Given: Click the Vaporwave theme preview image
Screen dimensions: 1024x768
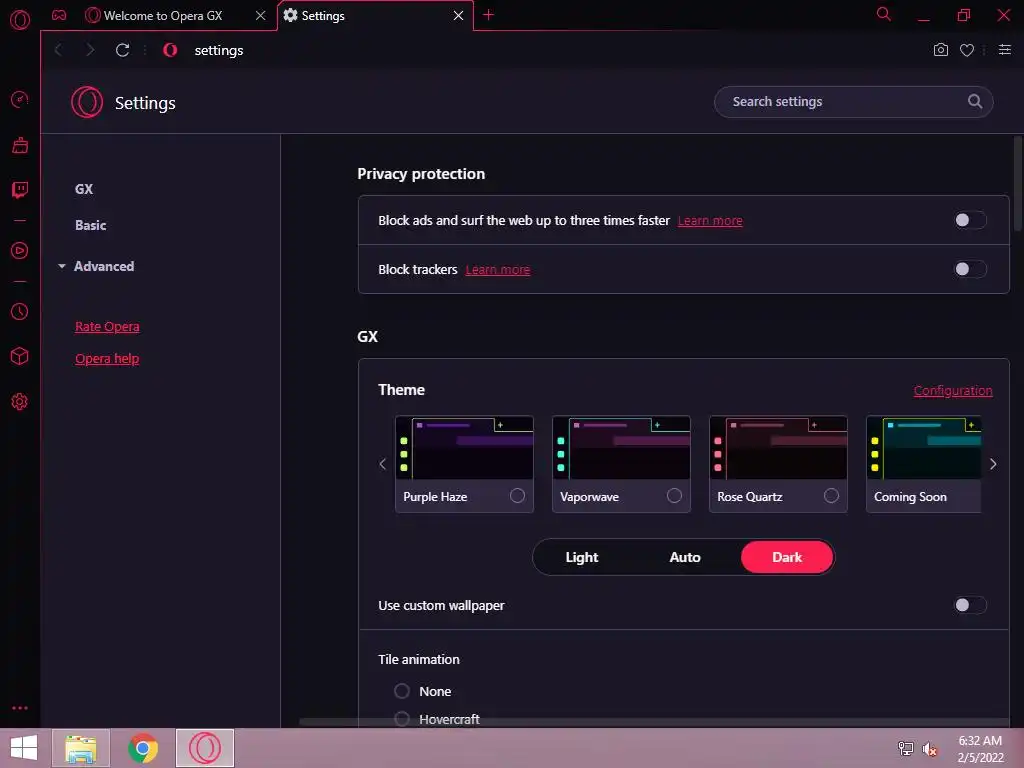Looking at the screenshot, I should click(621, 447).
